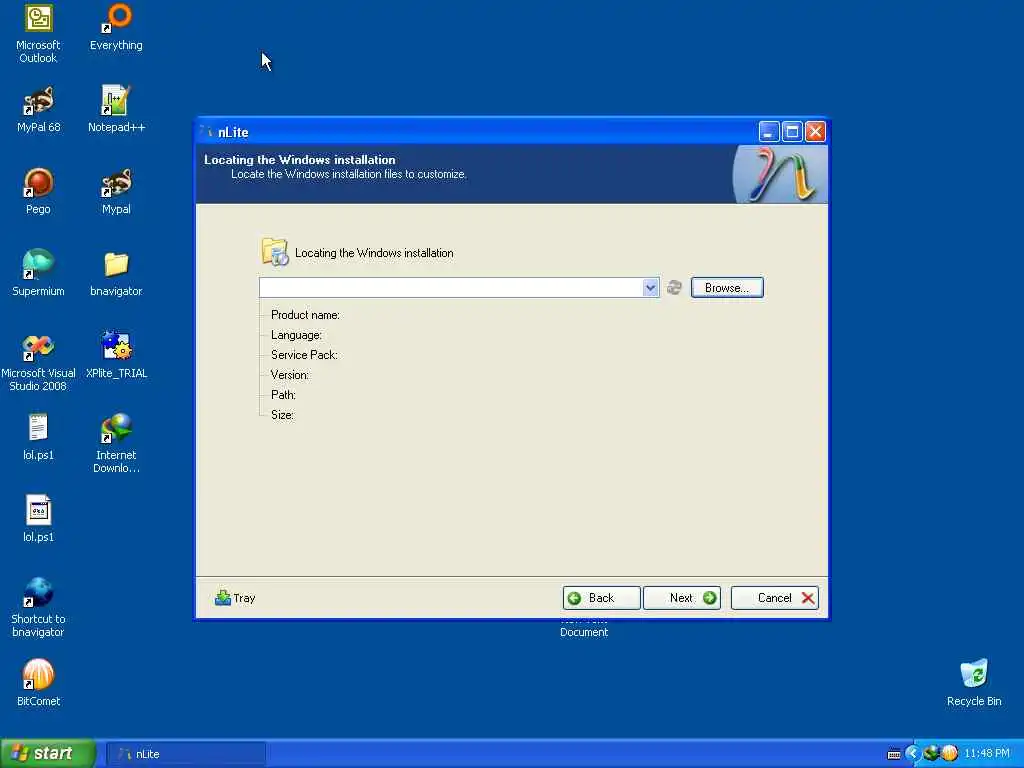Click the 11:48 PM taskbar clock
The height and width of the screenshot is (768, 1024).
[x=987, y=754]
